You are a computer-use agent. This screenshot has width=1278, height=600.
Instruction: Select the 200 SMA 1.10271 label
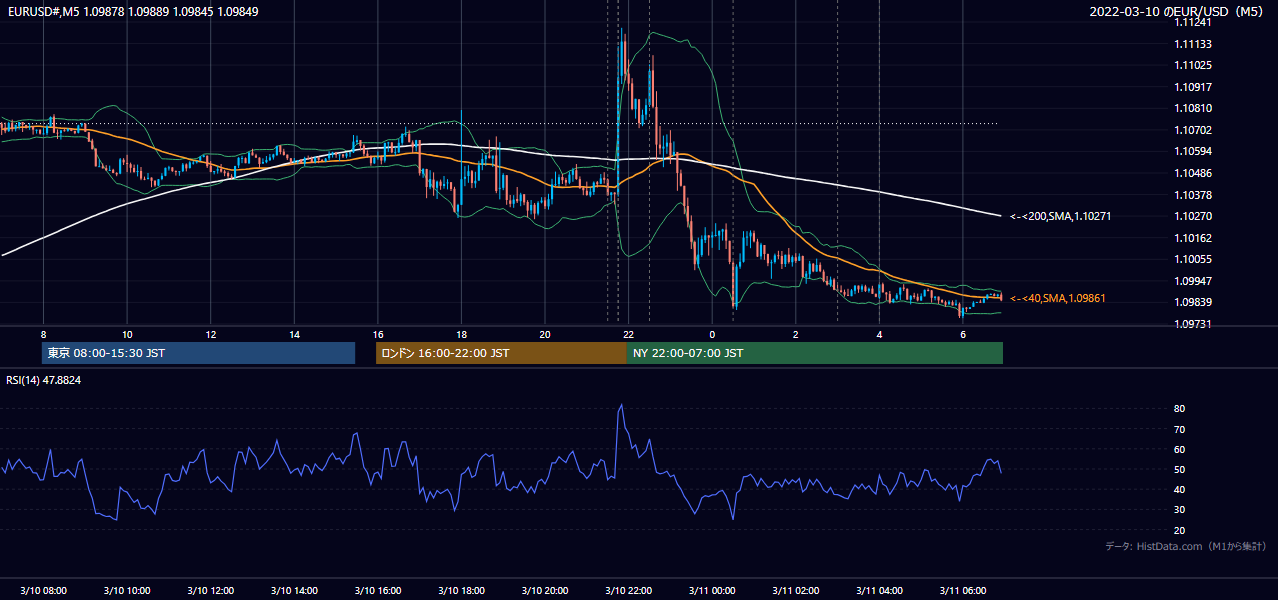[1061, 216]
